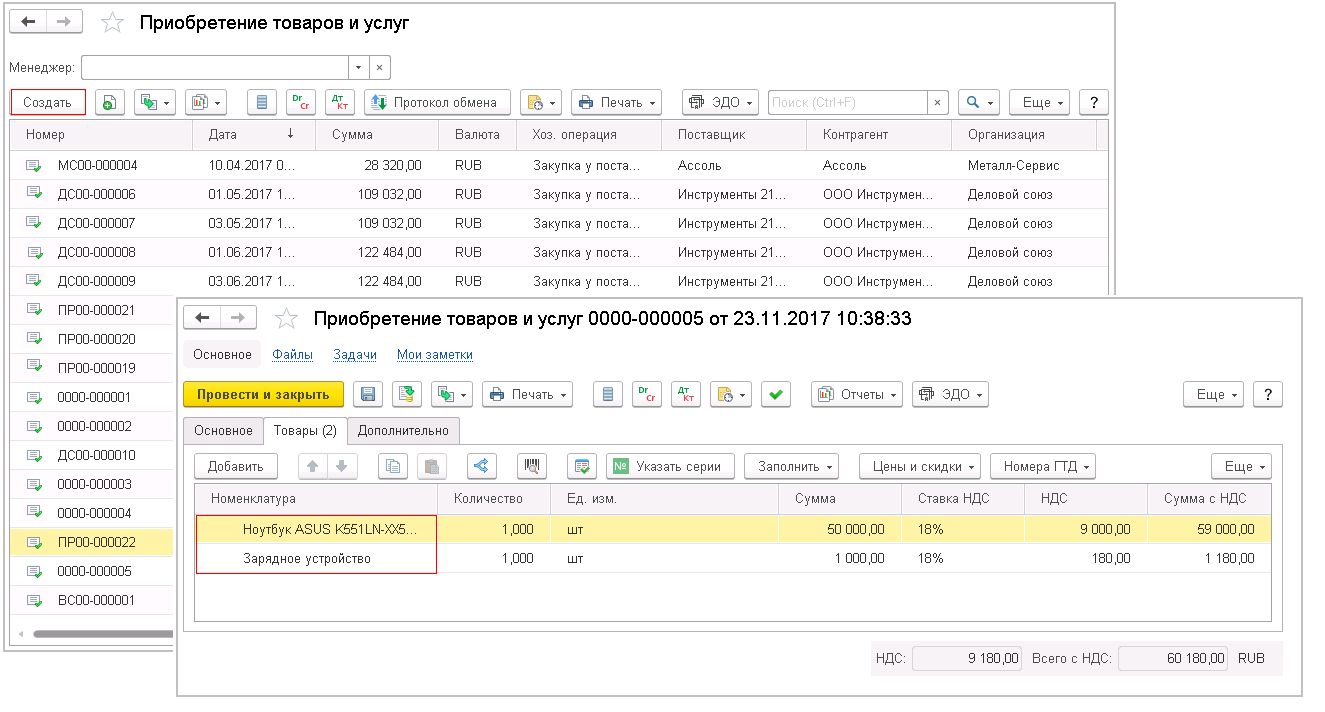Sort the list by the Дата column header

[x=253, y=134]
